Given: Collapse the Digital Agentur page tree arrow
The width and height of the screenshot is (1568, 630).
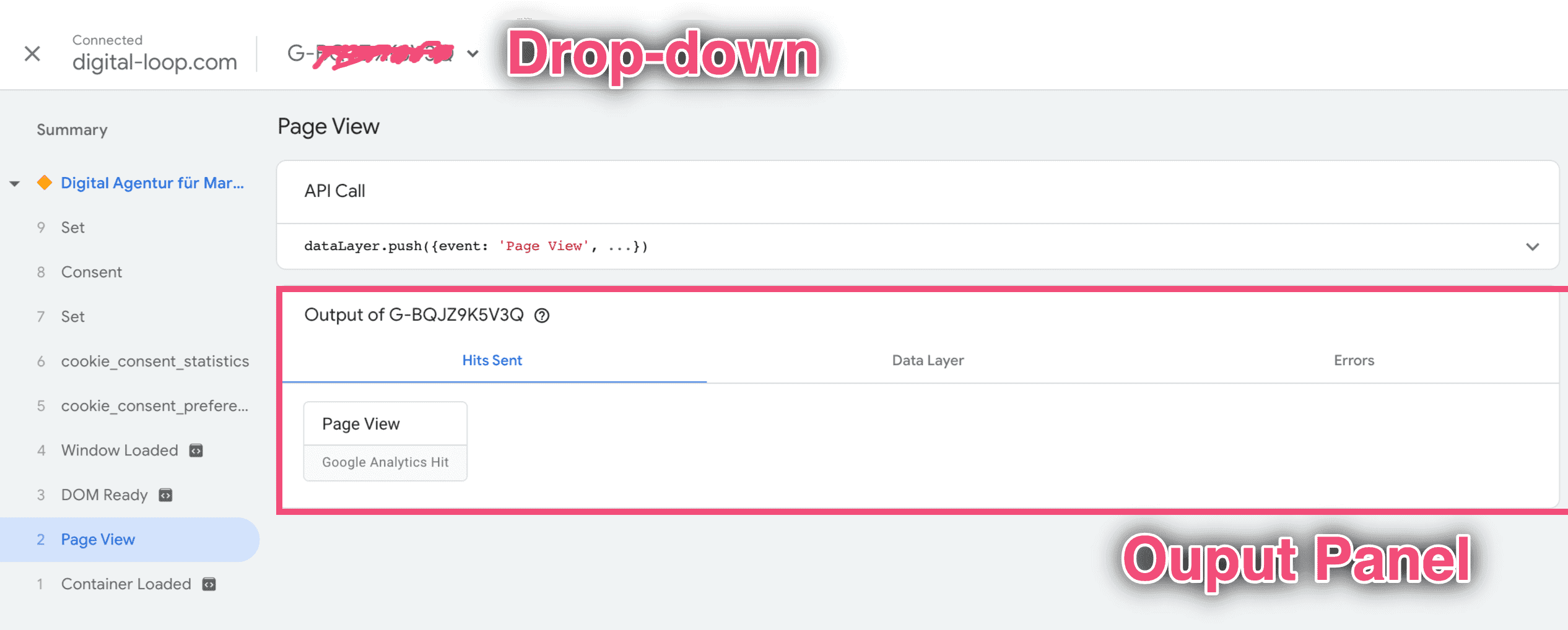Looking at the screenshot, I should click(15, 183).
